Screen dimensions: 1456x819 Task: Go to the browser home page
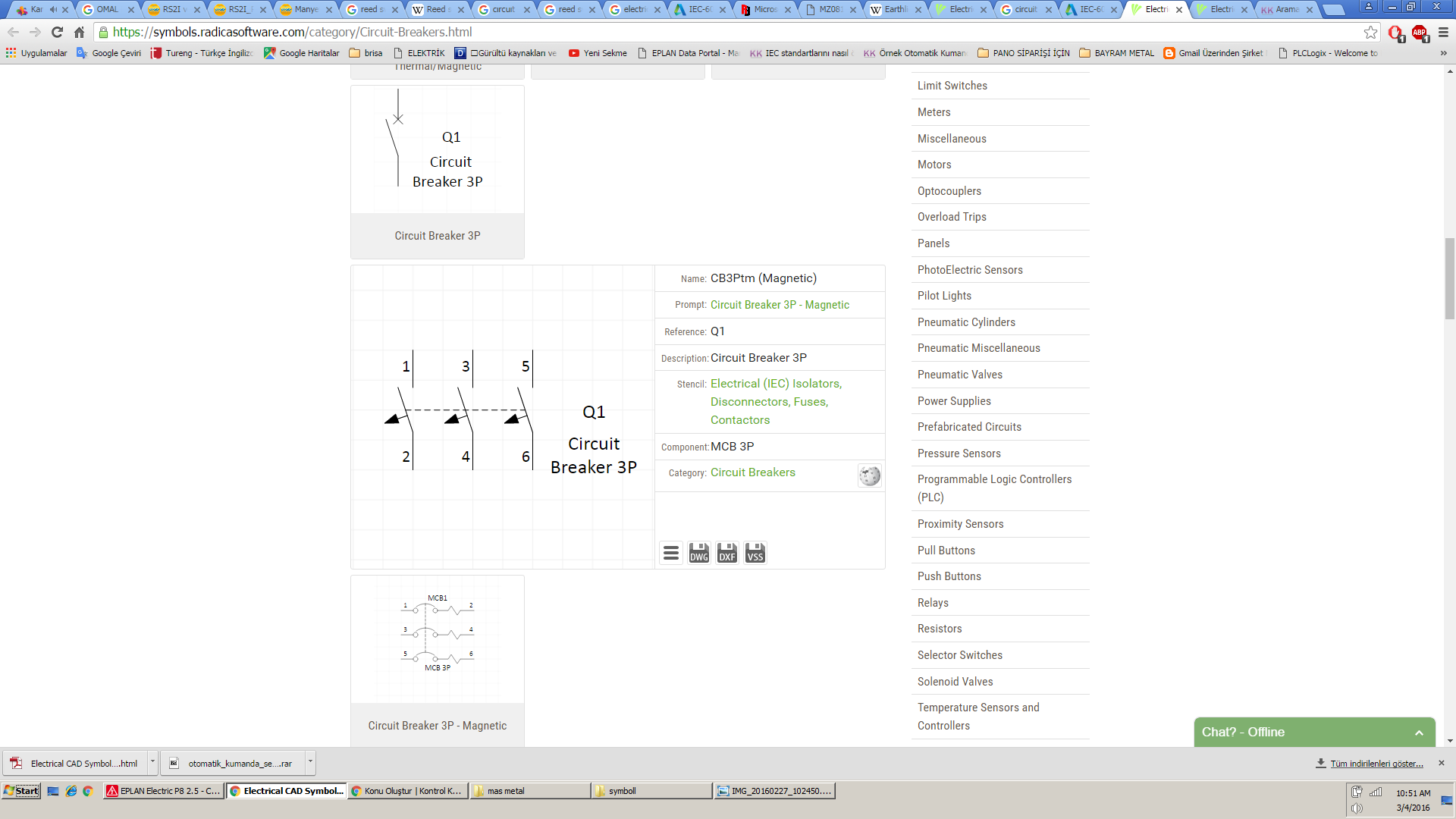click(80, 32)
